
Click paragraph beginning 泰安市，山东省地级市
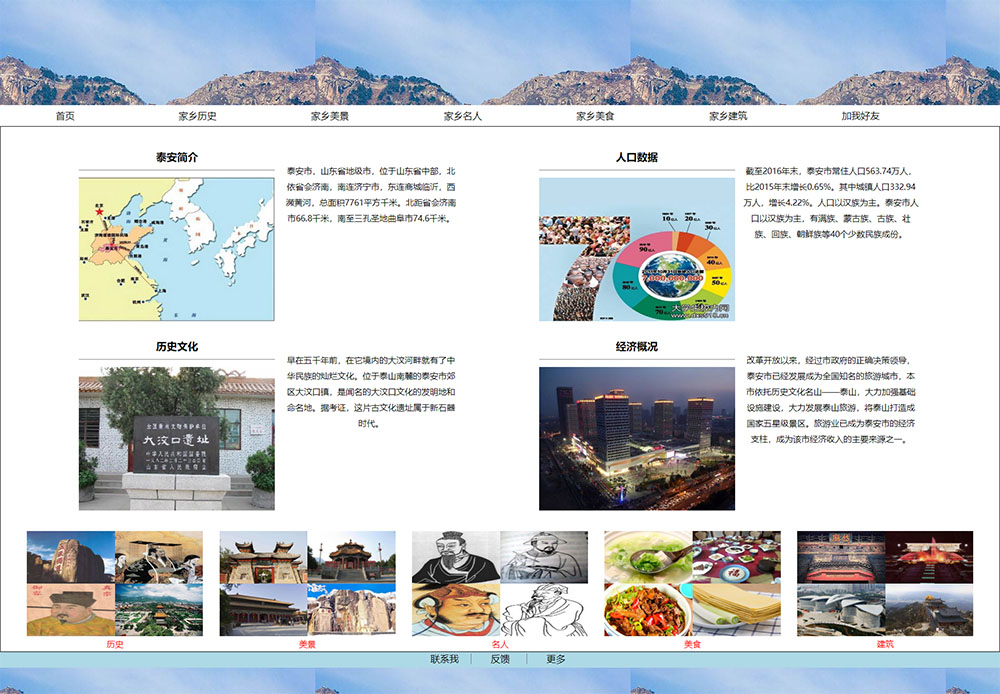click(371, 195)
